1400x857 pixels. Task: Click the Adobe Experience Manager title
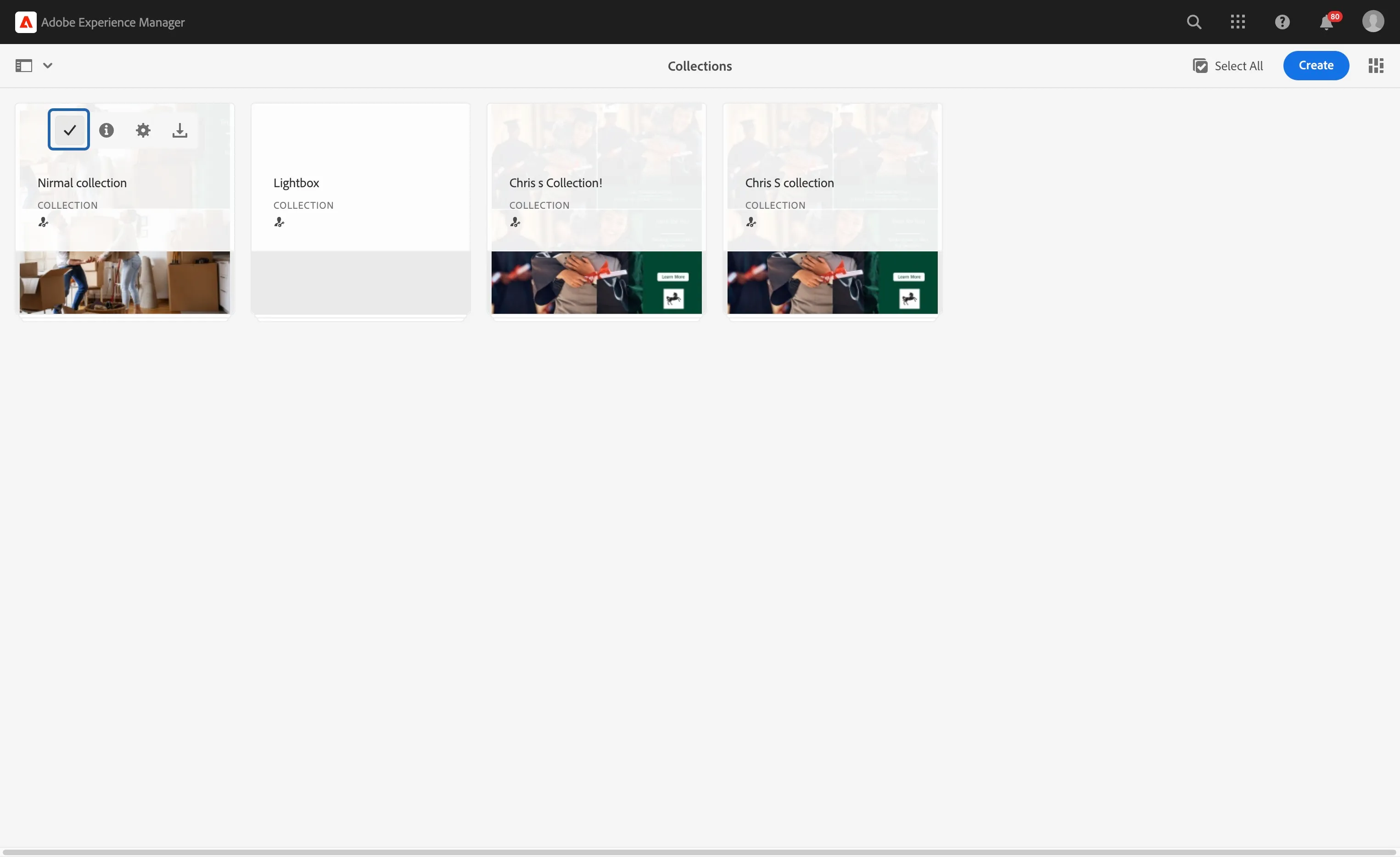point(113,22)
